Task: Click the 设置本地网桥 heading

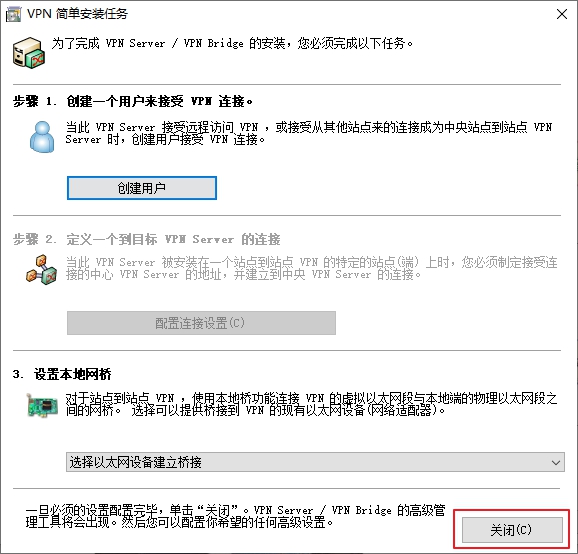Action: click(62, 374)
